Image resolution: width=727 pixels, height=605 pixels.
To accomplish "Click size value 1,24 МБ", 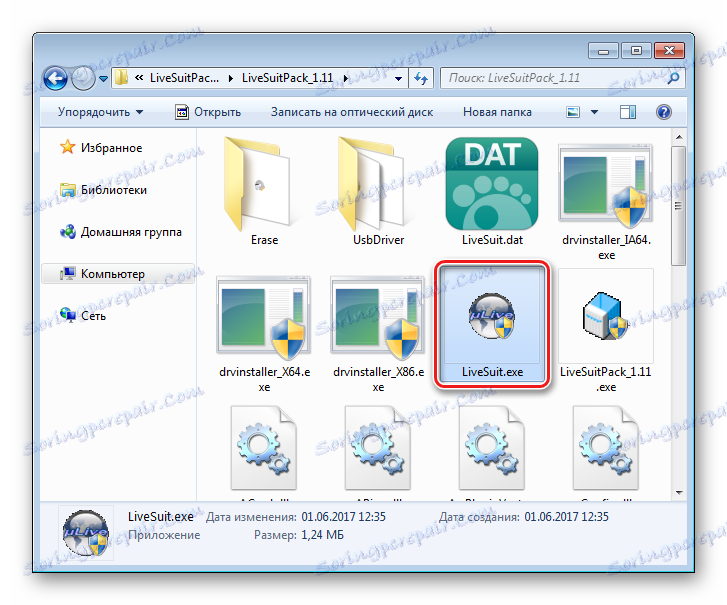I will click(323, 535).
